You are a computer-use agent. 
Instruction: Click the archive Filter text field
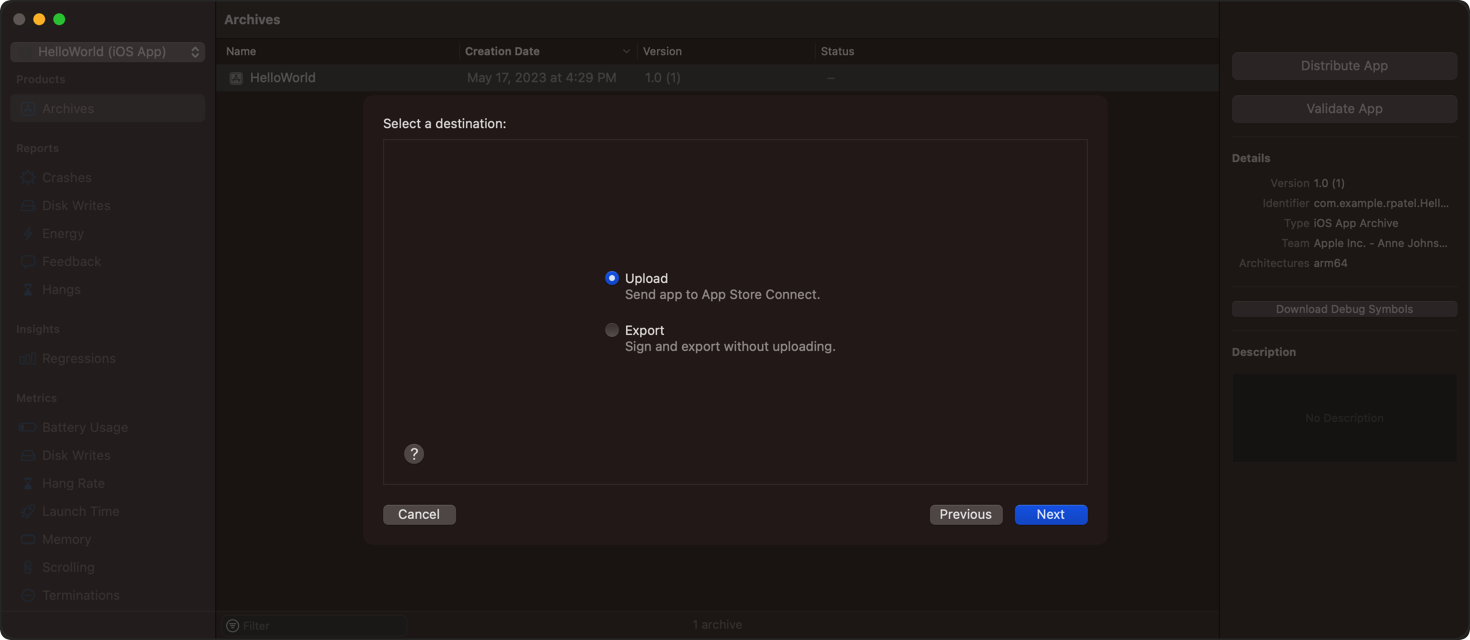click(315, 626)
